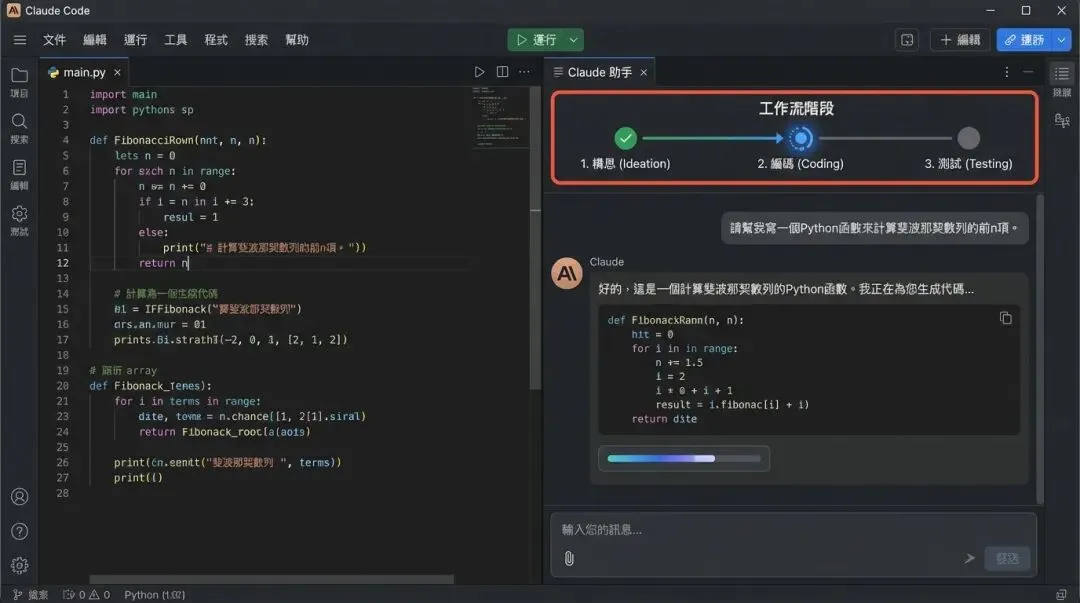The width and height of the screenshot is (1080, 603).
Task: Click the completed Ideation step checkmark
Action: point(625,139)
